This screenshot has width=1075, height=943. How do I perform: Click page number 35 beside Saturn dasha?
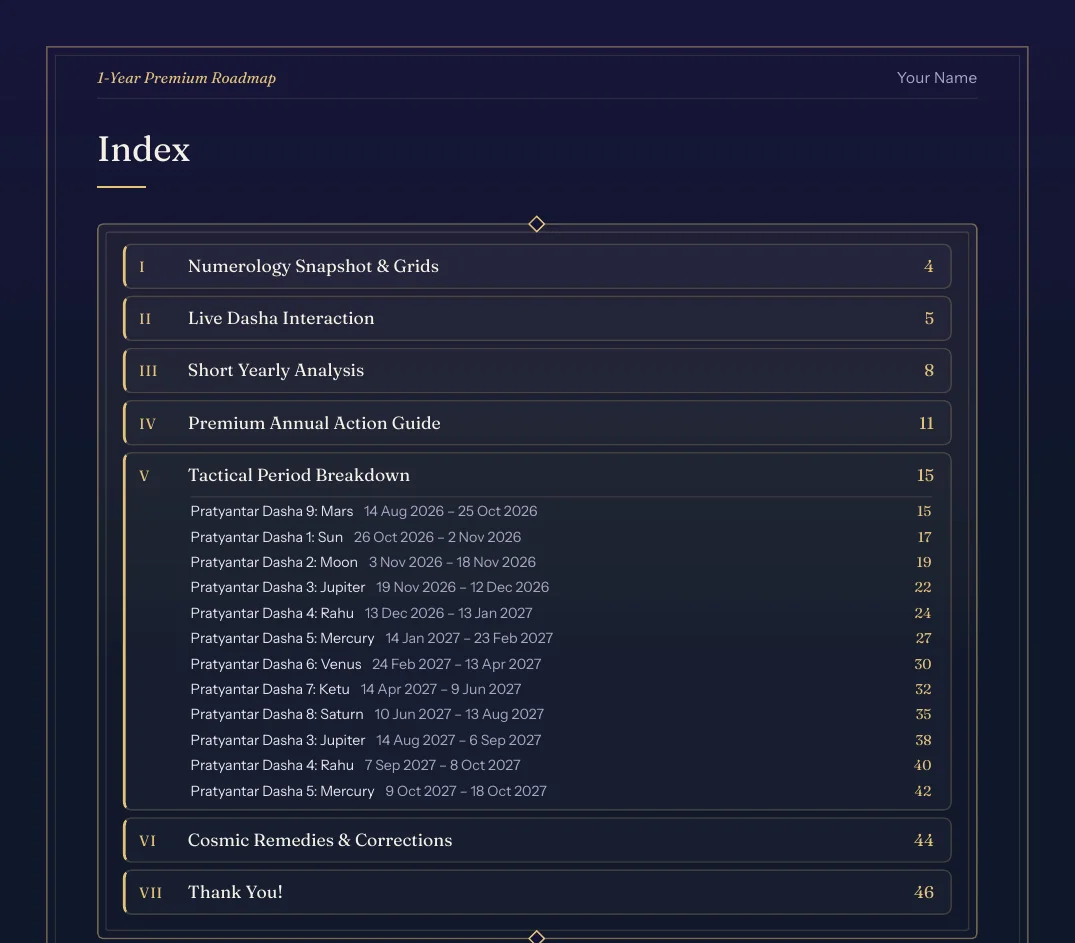(x=923, y=715)
